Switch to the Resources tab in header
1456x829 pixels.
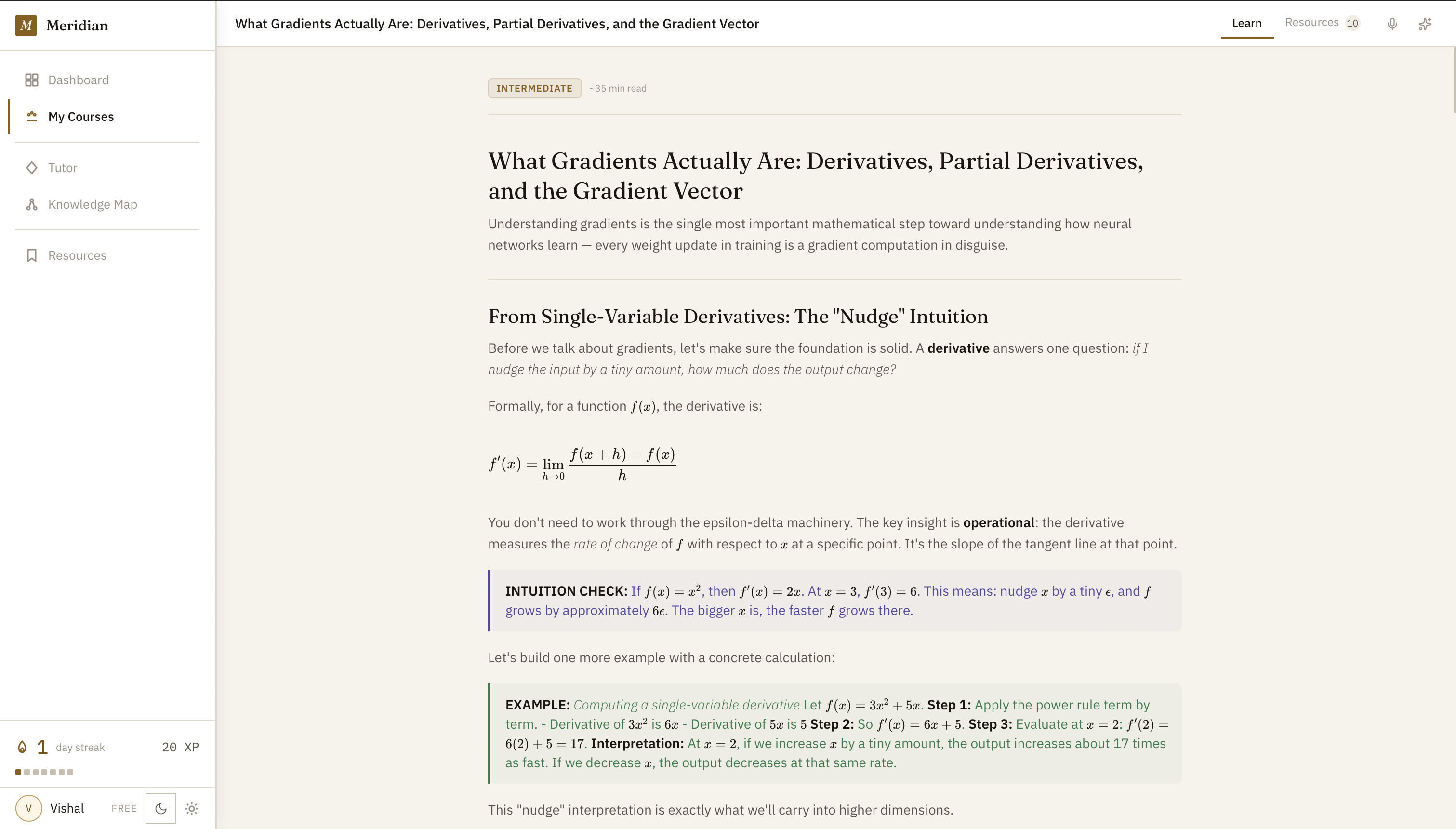coord(1322,23)
